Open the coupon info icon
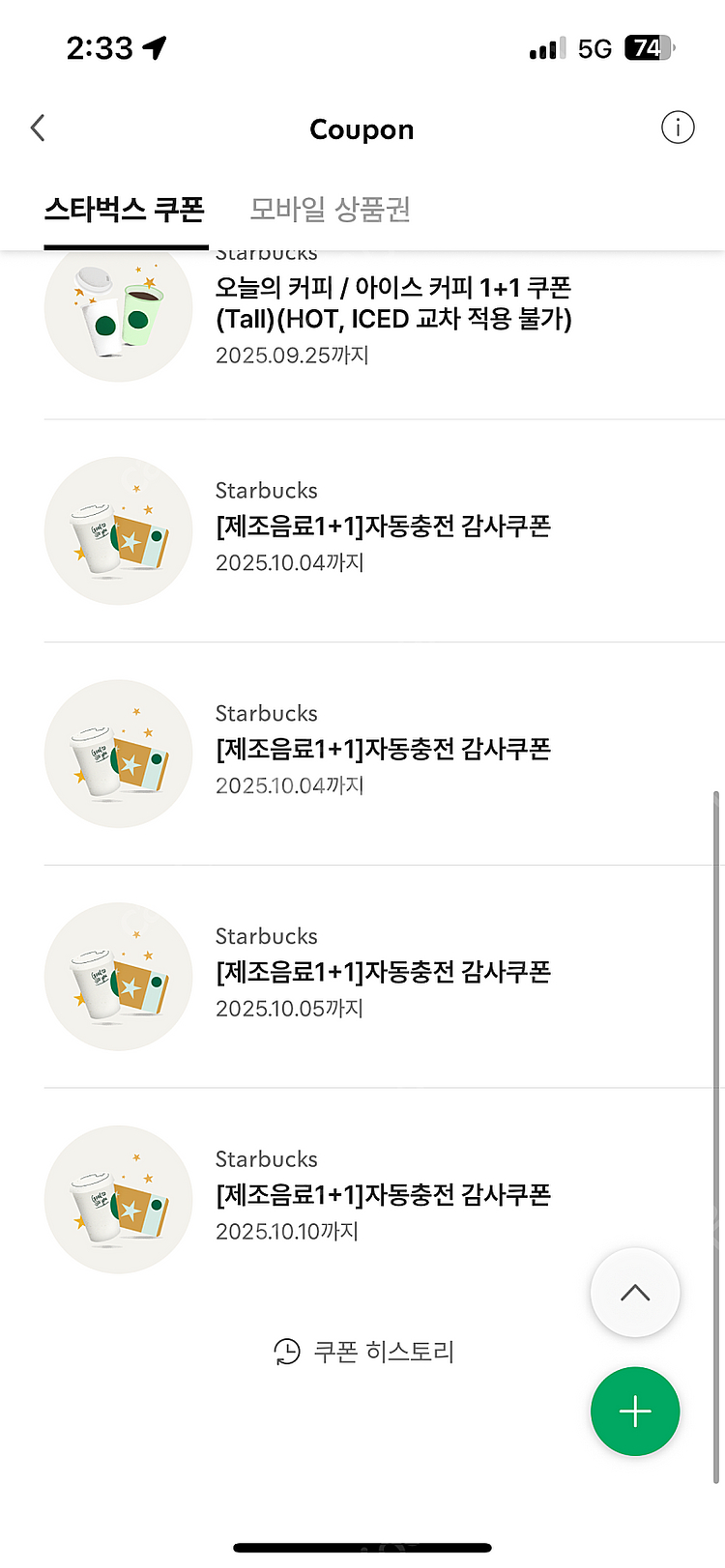The width and height of the screenshot is (725, 1568). (678, 128)
